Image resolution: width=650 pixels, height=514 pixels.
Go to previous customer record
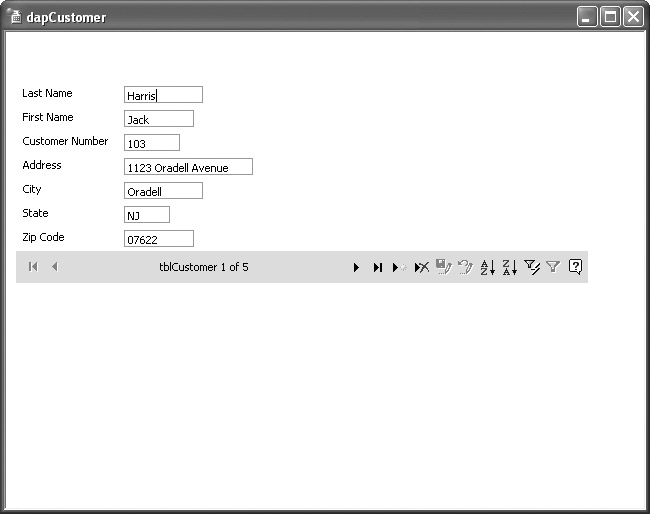pyautogui.click(x=54, y=267)
